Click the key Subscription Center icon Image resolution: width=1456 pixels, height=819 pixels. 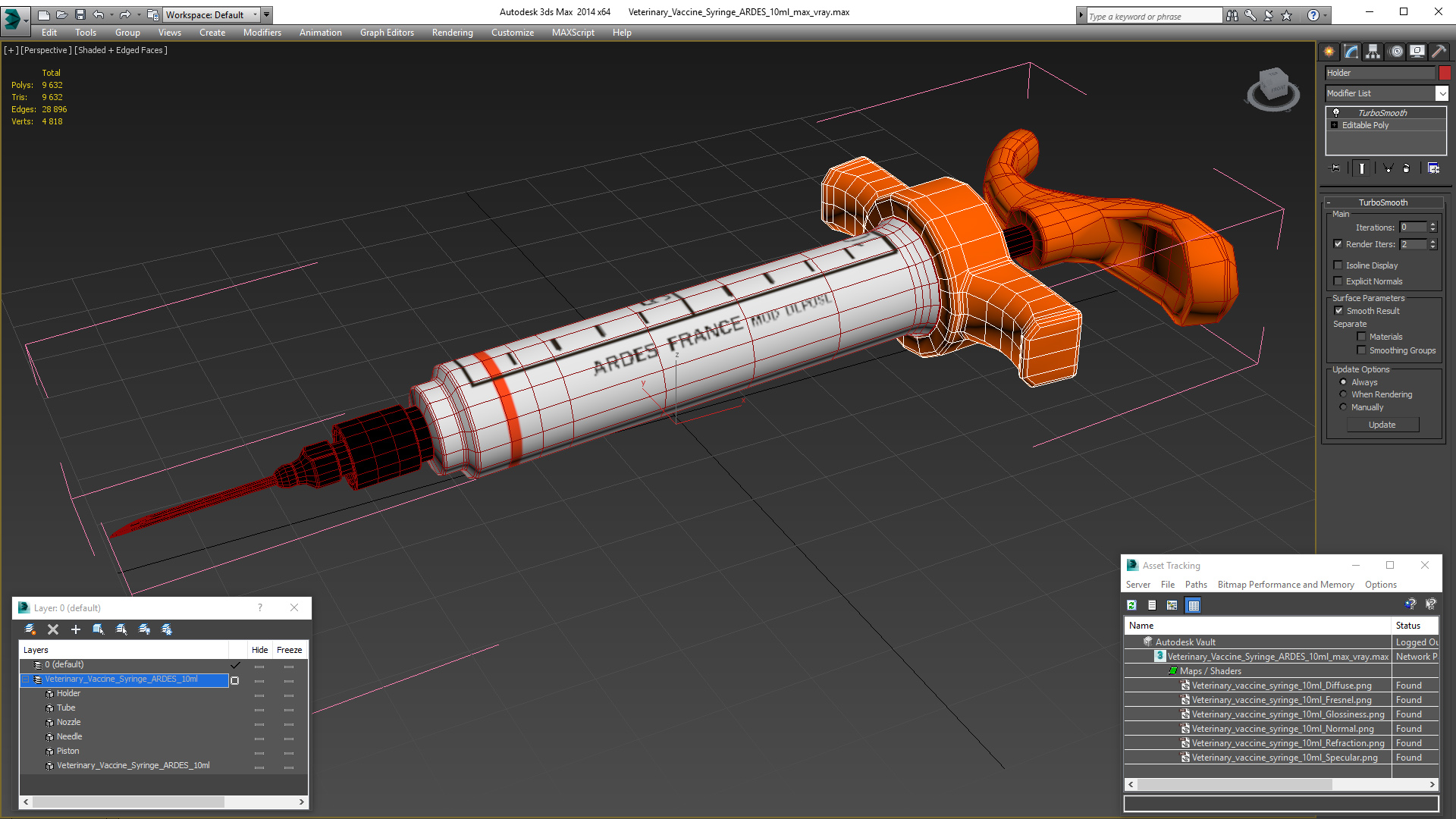(1250, 15)
